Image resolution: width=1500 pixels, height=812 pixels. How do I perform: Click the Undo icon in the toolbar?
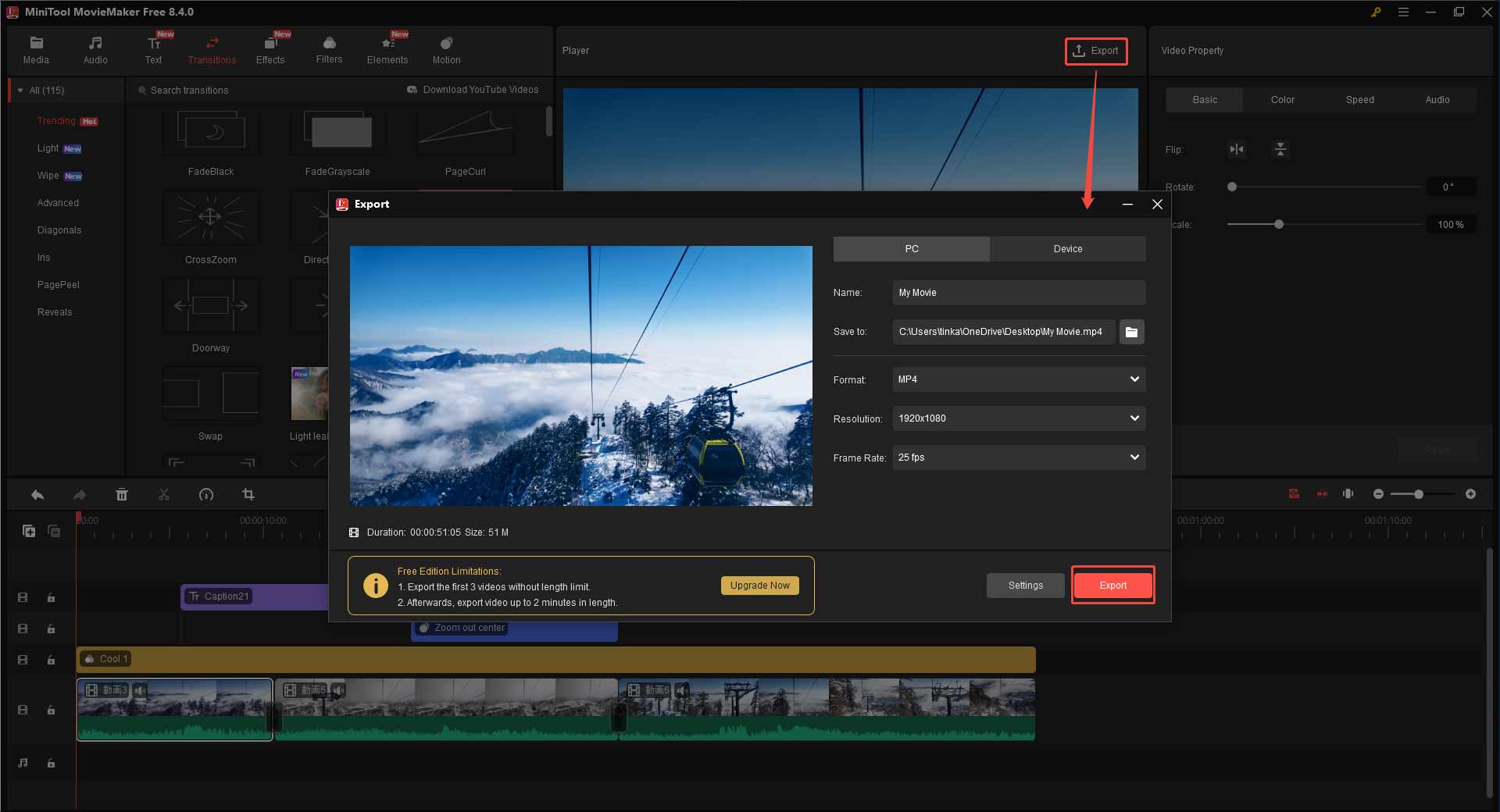(x=37, y=494)
